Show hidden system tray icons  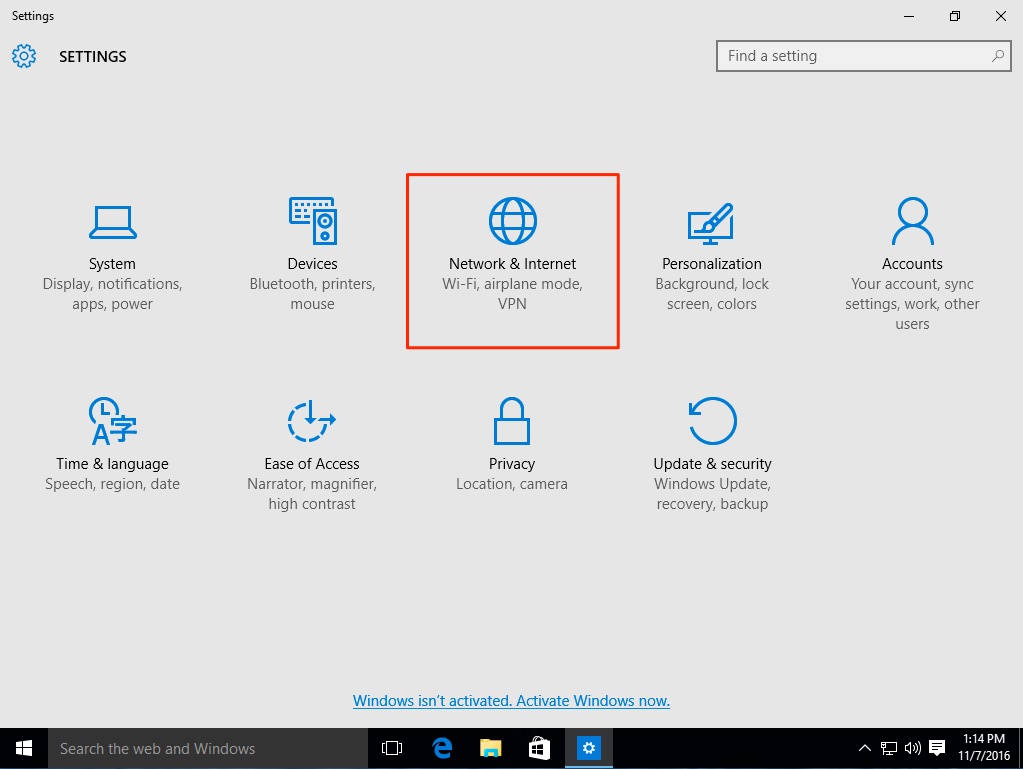(x=864, y=748)
